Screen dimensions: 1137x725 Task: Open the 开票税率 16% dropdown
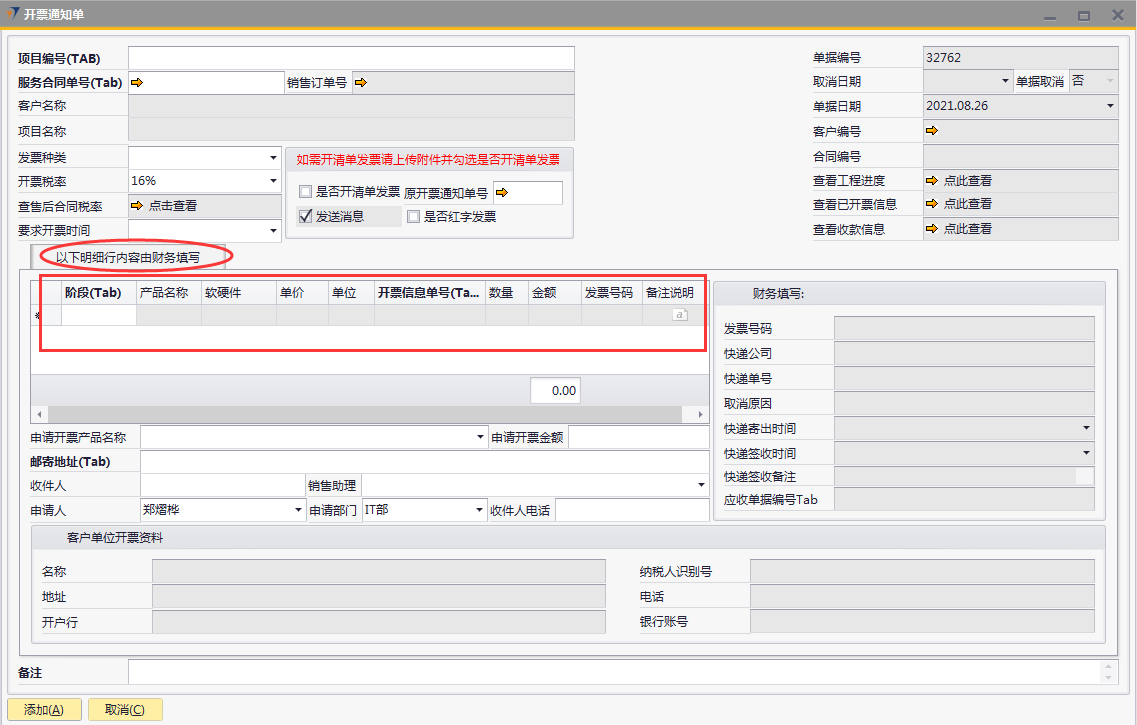pos(273,181)
